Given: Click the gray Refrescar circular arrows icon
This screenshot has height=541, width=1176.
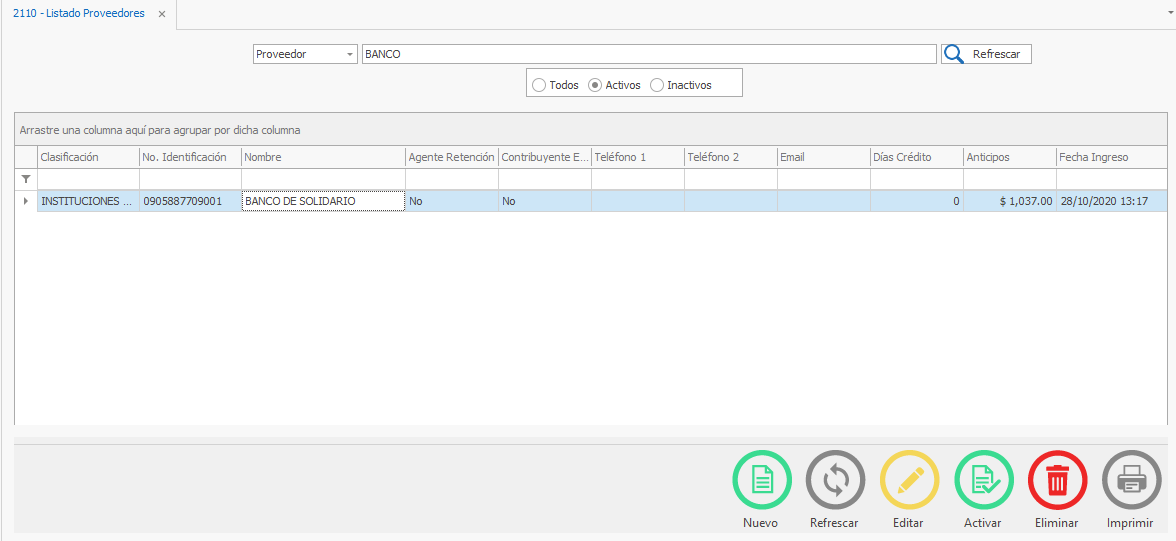Looking at the screenshot, I should click(x=835, y=480).
